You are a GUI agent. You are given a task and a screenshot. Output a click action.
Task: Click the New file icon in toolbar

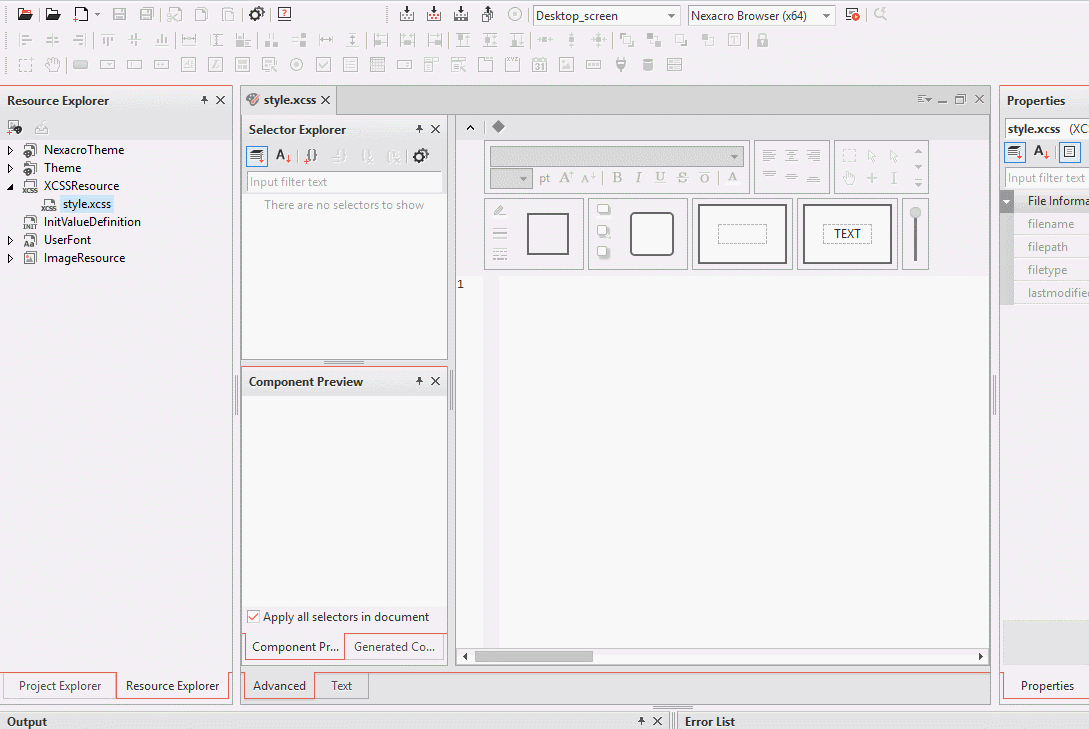point(81,14)
